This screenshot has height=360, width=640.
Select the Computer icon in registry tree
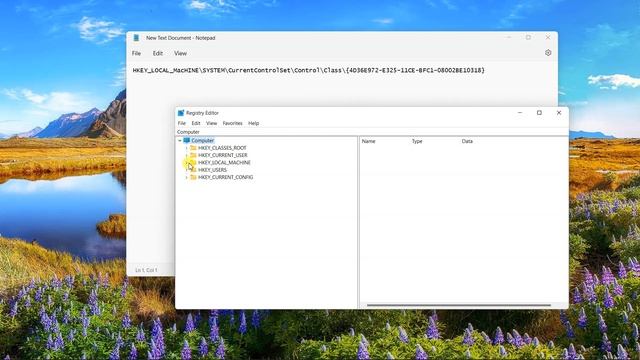click(x=187, y=141)
